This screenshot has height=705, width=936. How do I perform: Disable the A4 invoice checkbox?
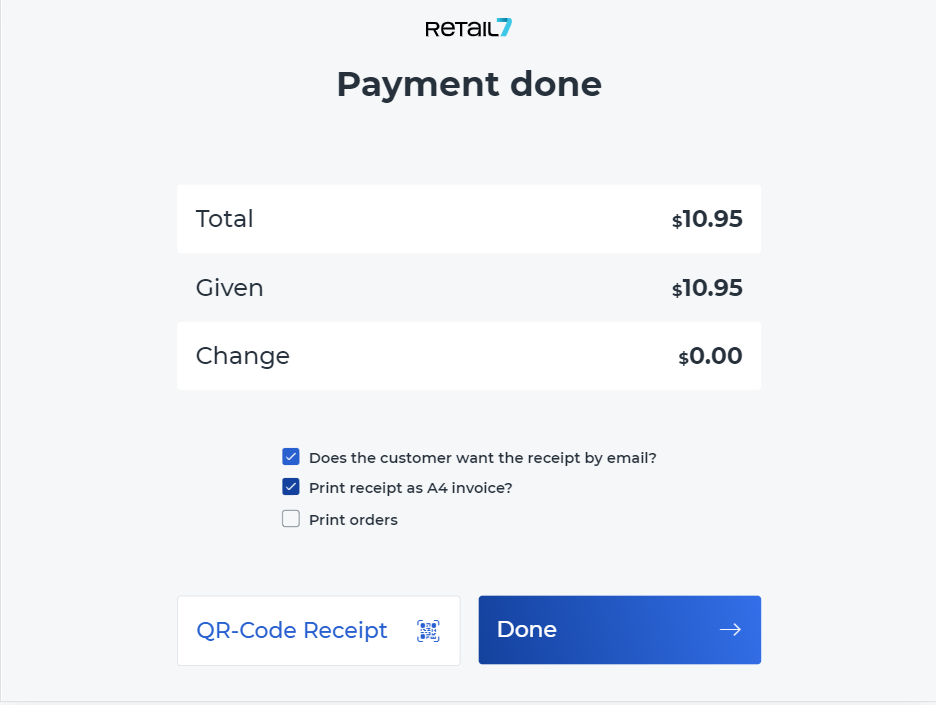[x=291, y=488]
